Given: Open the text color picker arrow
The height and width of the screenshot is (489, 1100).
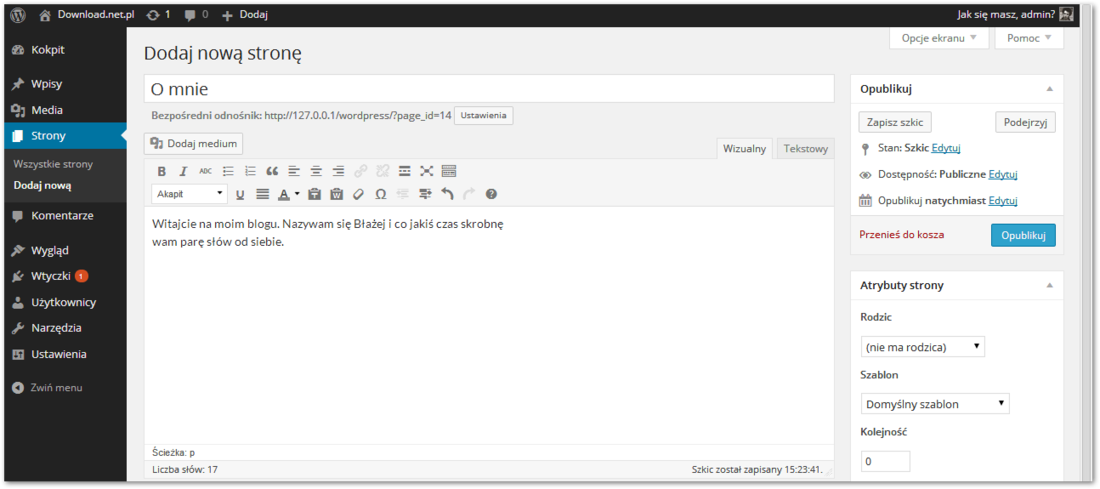Looking at the screenshot, I should (297, 194).
